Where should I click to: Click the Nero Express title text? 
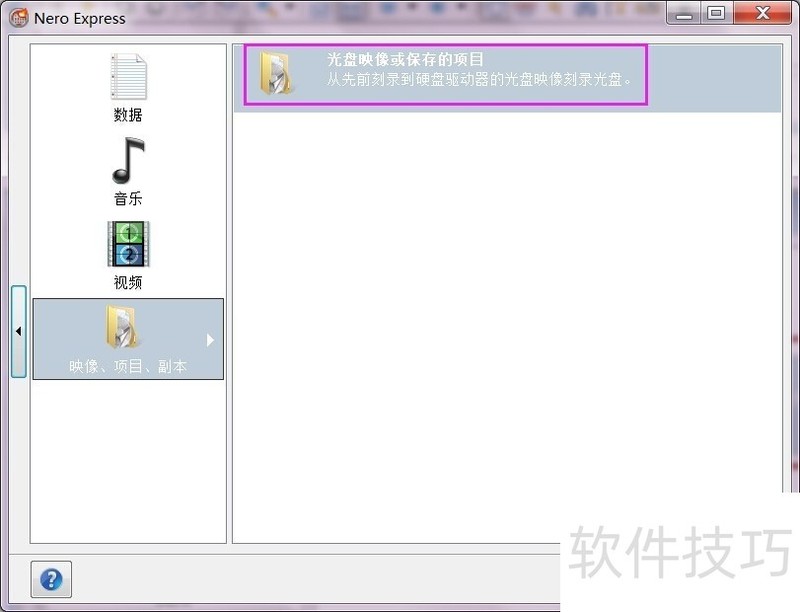point(80,18)
